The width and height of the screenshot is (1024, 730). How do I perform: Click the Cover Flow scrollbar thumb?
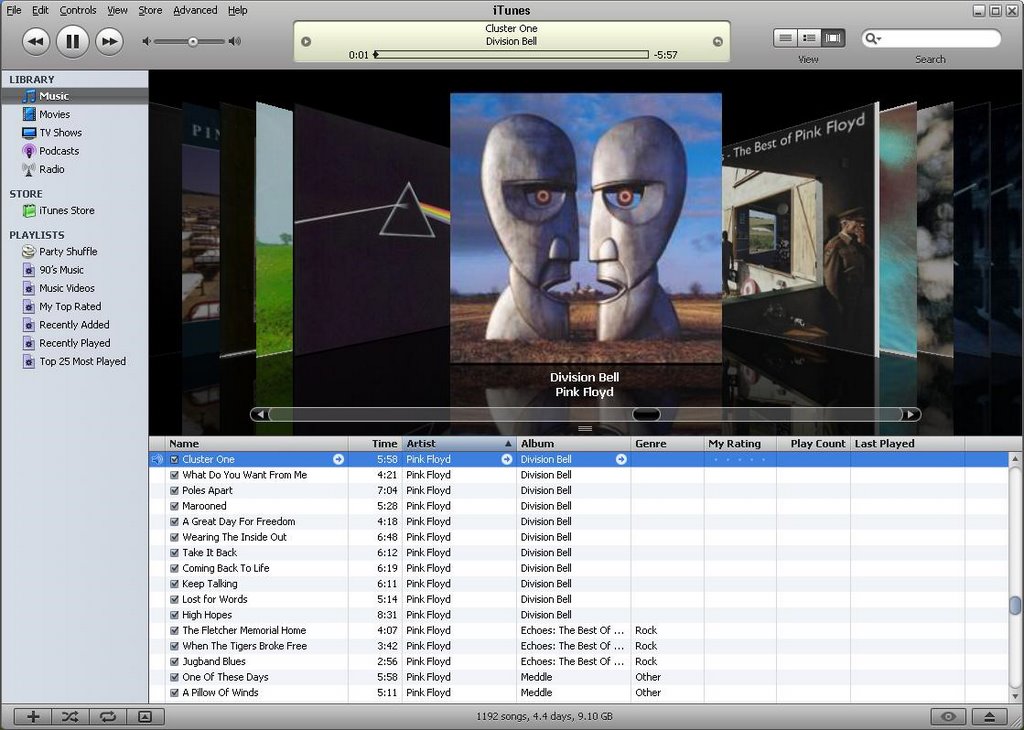(x=646, y=415)
